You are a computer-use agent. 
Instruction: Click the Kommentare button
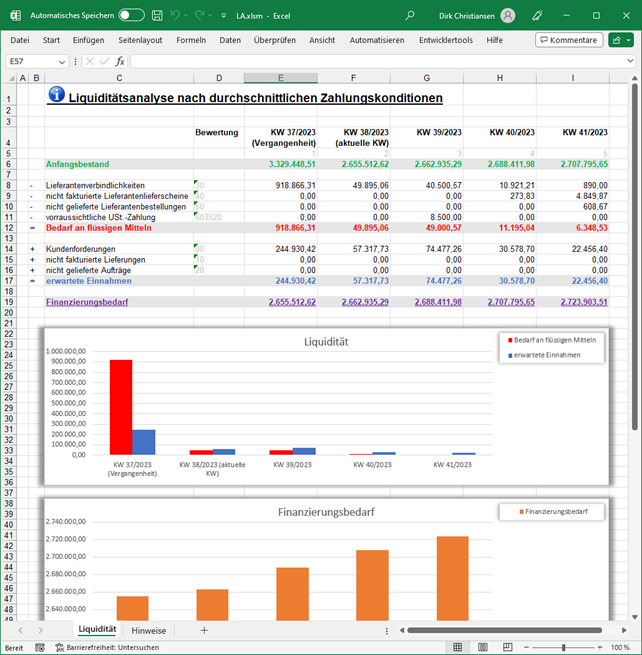(569, 40)
